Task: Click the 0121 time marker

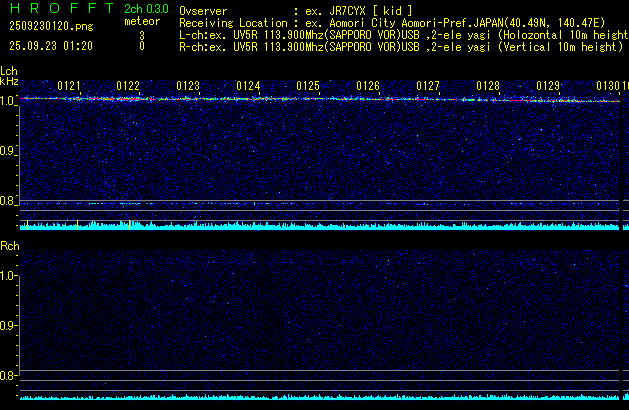Action: 69,87
